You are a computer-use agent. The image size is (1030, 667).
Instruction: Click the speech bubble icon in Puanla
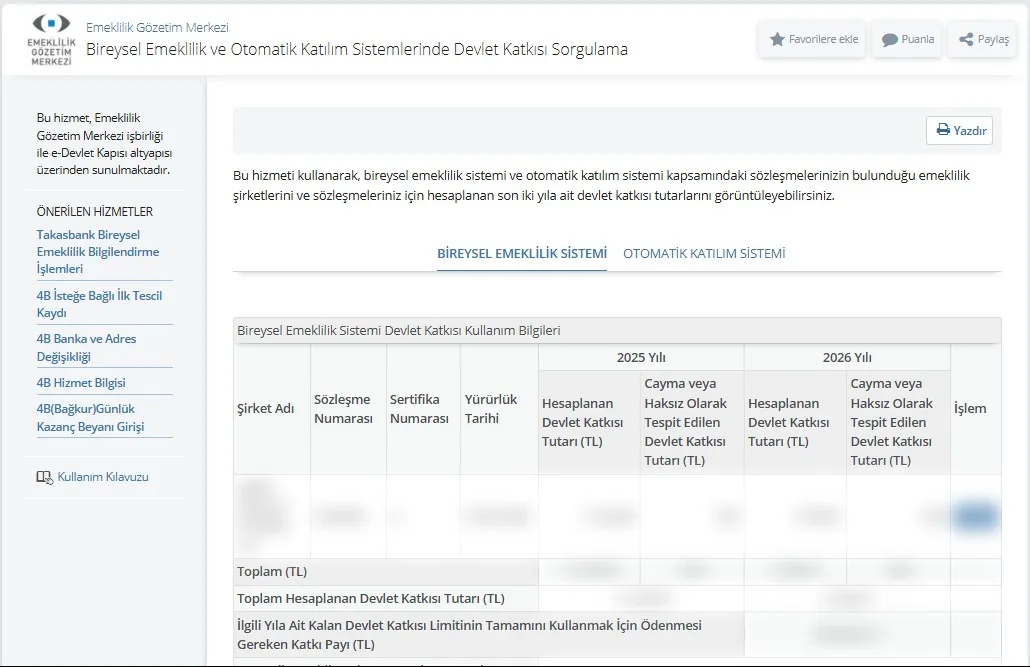tap(889, 39)
